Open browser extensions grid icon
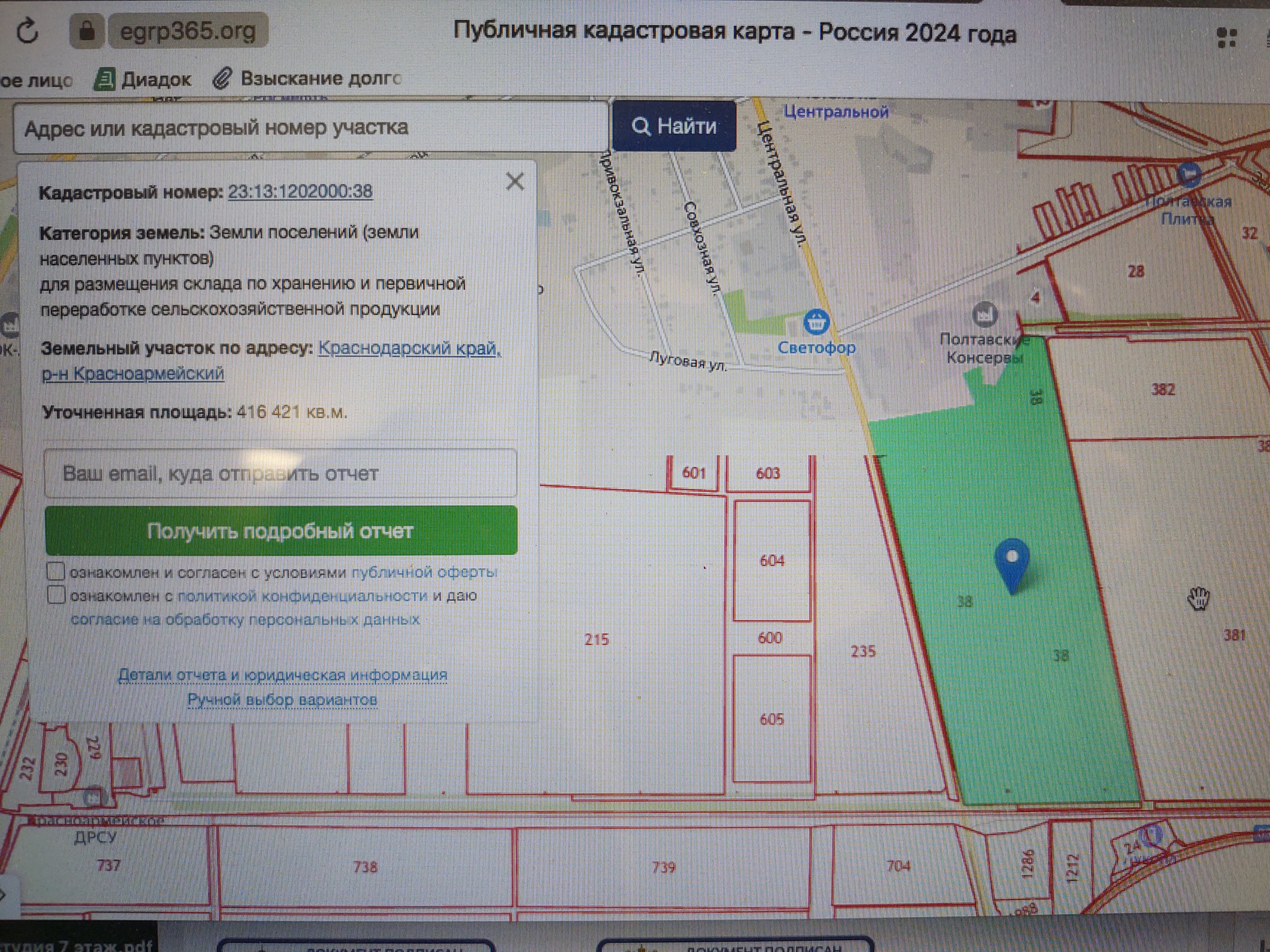1270x952 pixels. (1226, 38)
